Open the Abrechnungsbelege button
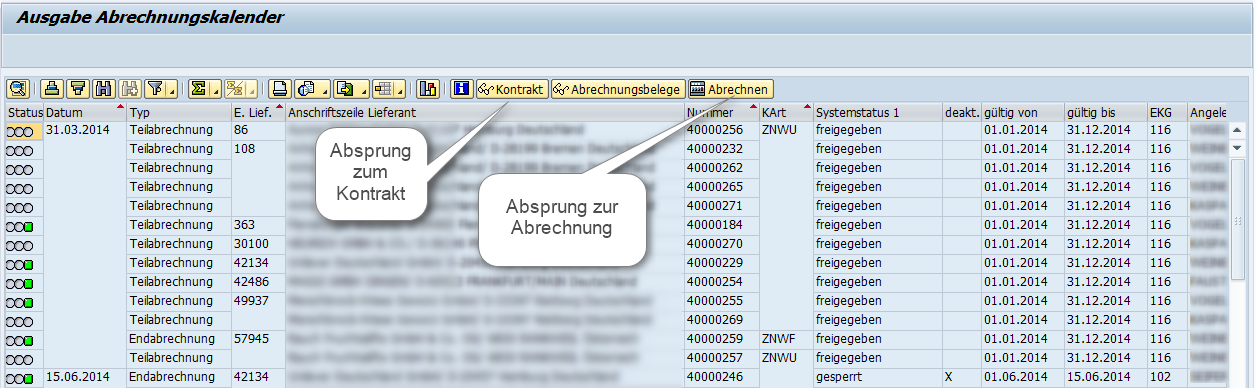This screenshot has height=388, width=1257. tap(617, 89)
